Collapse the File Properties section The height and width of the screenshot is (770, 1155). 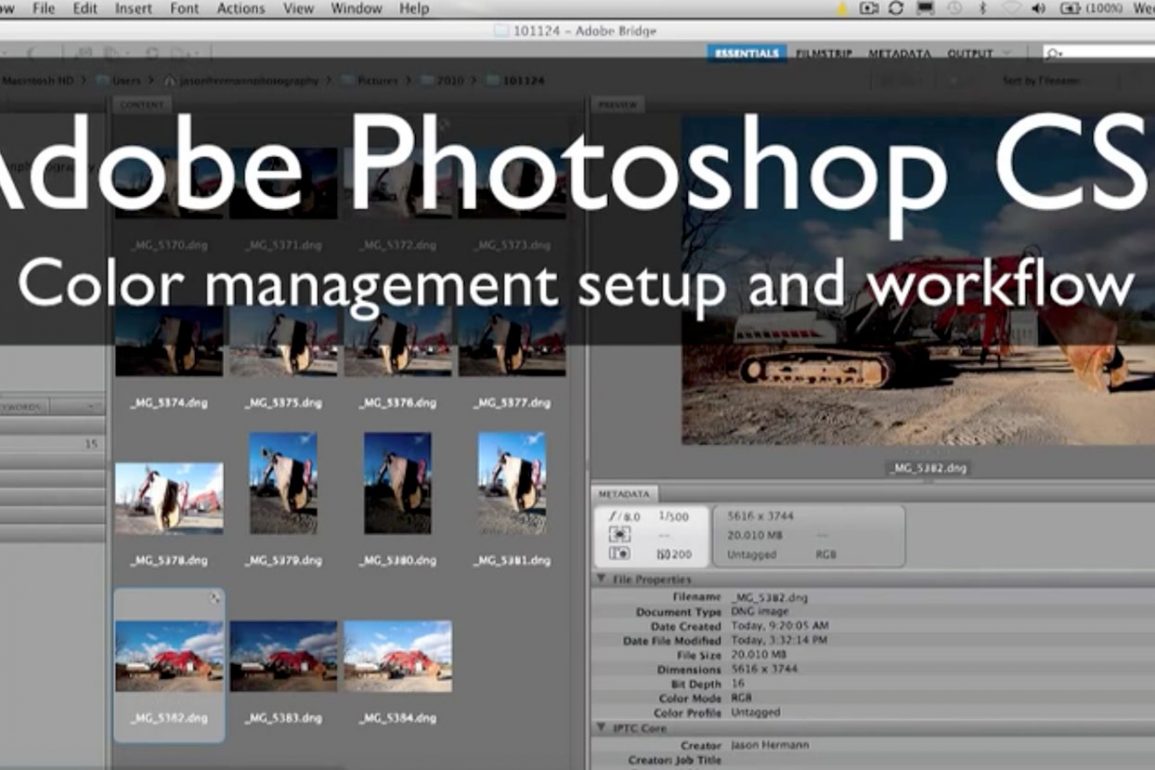click(601, 579)
